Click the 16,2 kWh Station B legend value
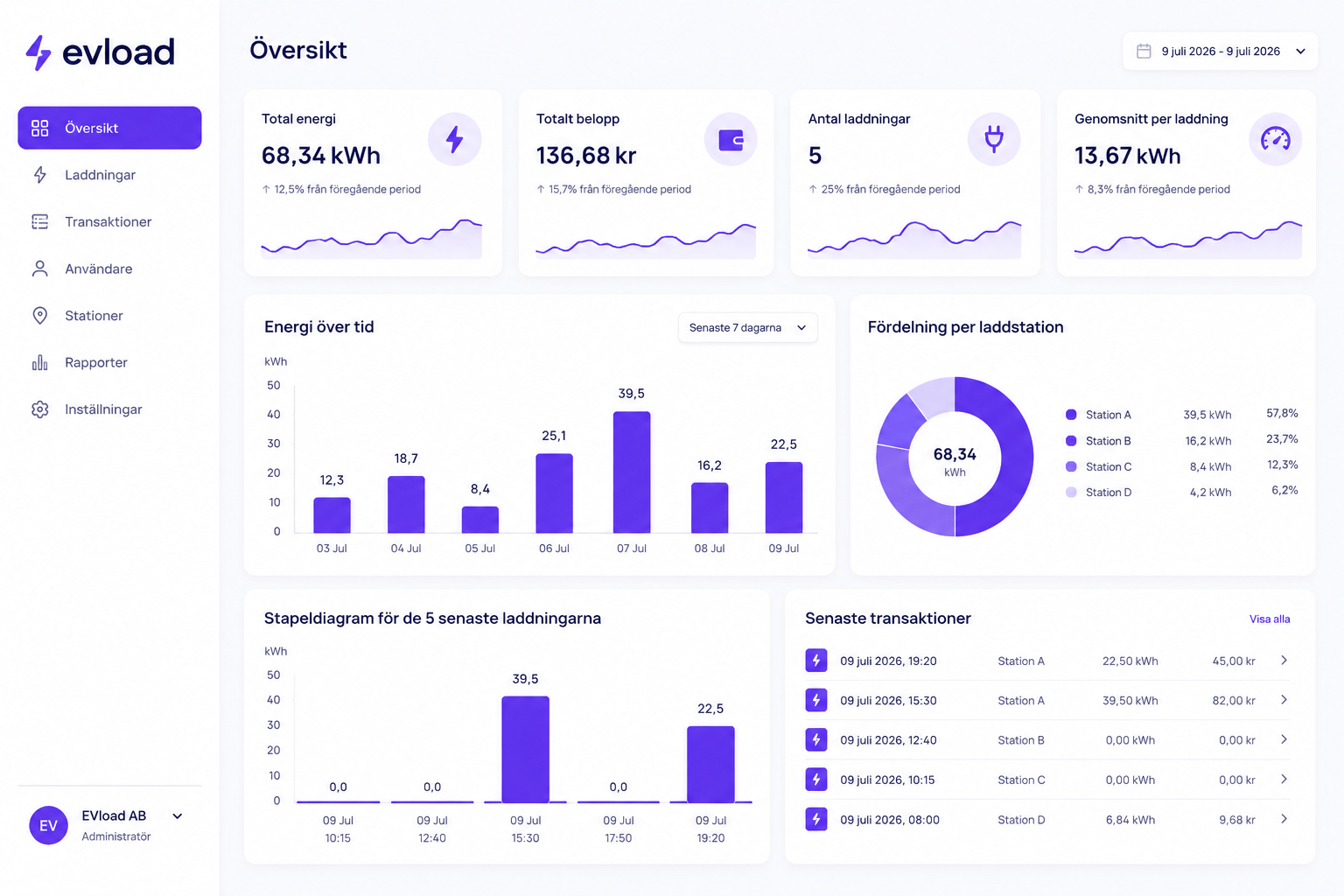The height and width of the screenshot is (896, 1344). 1208,441
